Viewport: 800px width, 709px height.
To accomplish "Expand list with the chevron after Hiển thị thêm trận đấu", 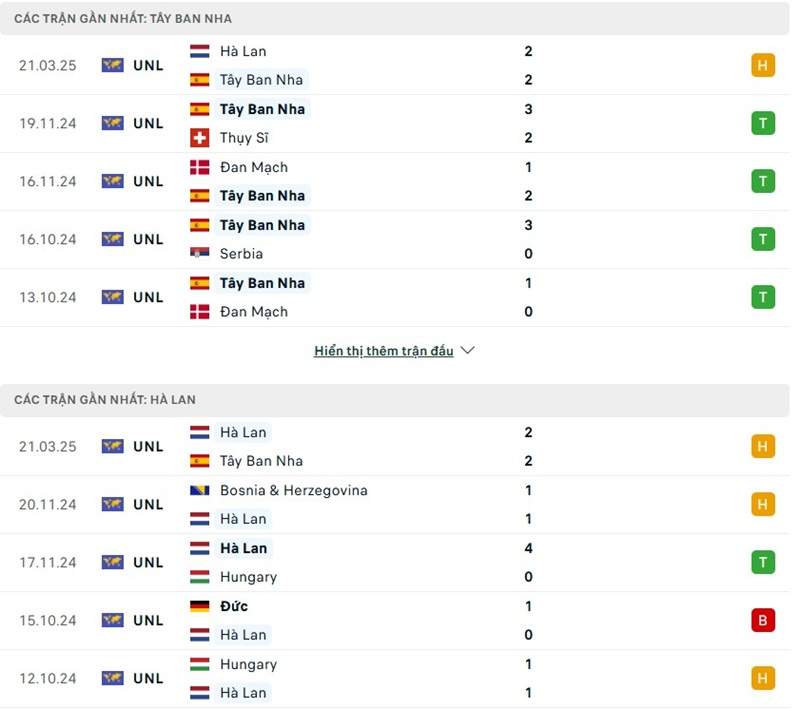I will (x=468, y=351).
